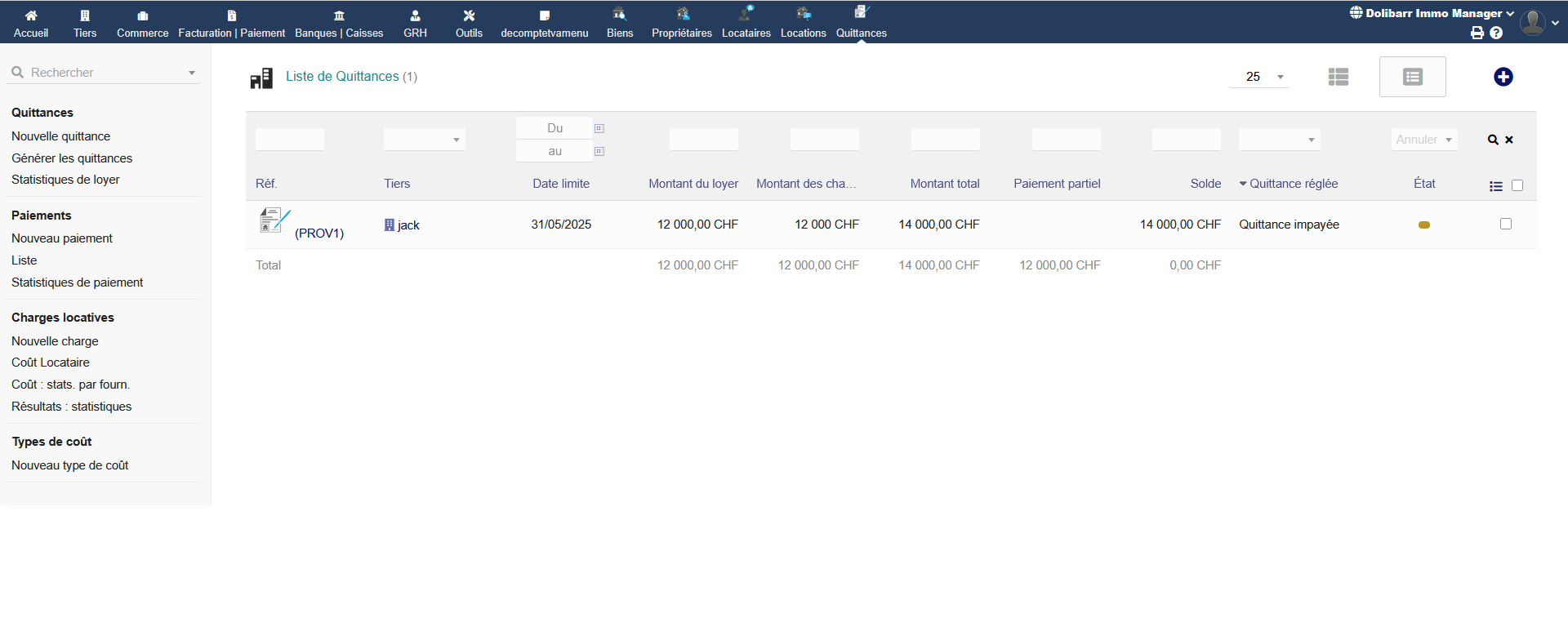This screenshot has height=636, width=1568.
Task: Check the PROV1 row checkbox
Action: [1506, 224]
